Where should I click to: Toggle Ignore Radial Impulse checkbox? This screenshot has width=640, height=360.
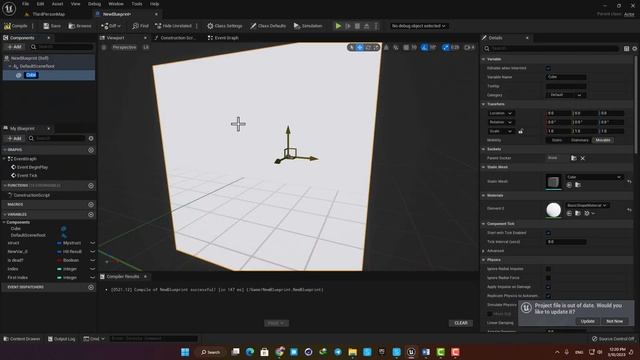click(x=548, y=269)
